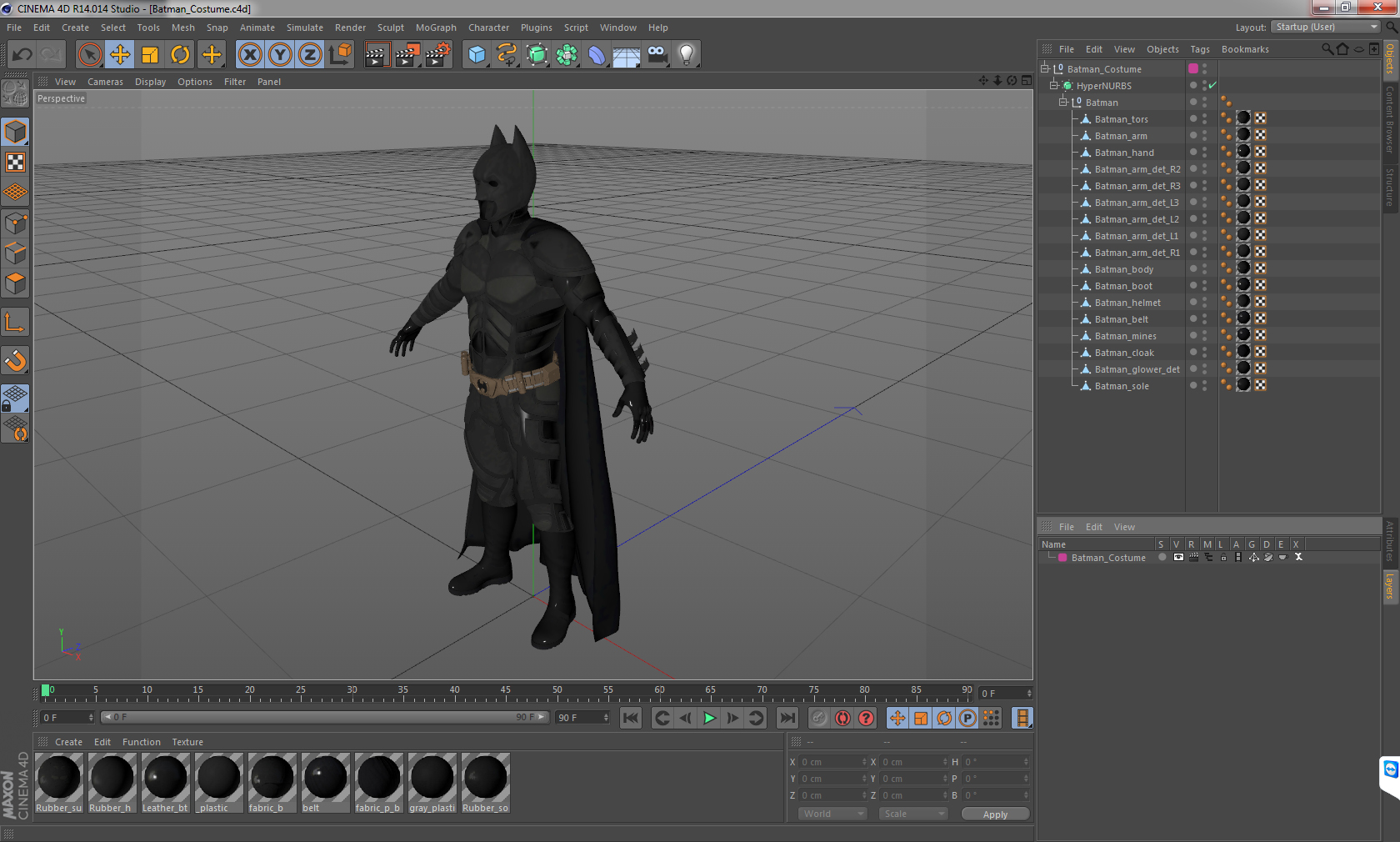1400x842 pixels.
Task: Click frame 45 on timeline ruler
Action: [x=506, y=691]
